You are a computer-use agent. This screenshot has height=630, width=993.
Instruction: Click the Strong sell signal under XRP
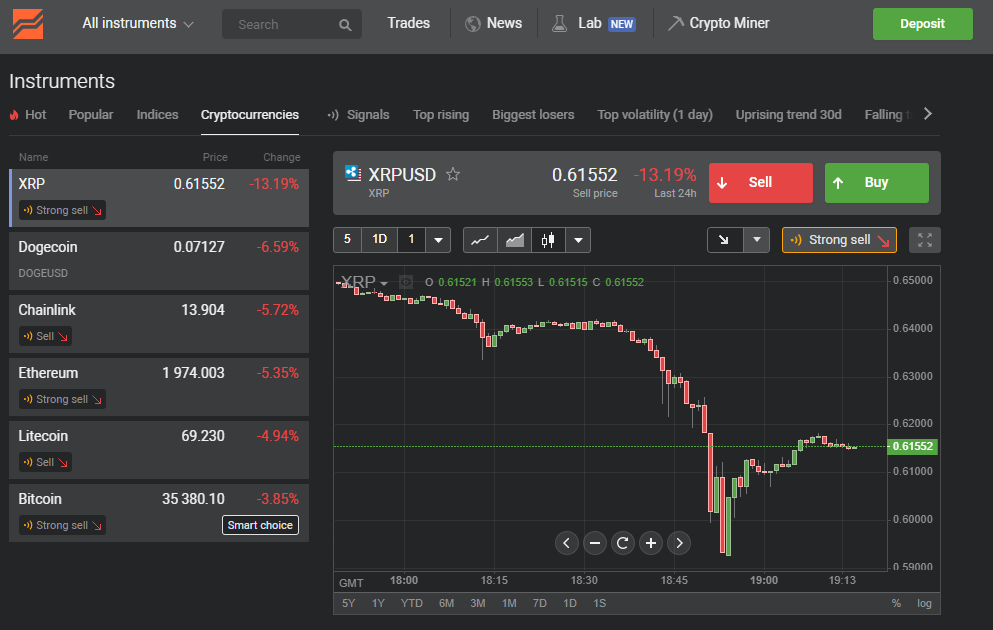pos(62,210)
